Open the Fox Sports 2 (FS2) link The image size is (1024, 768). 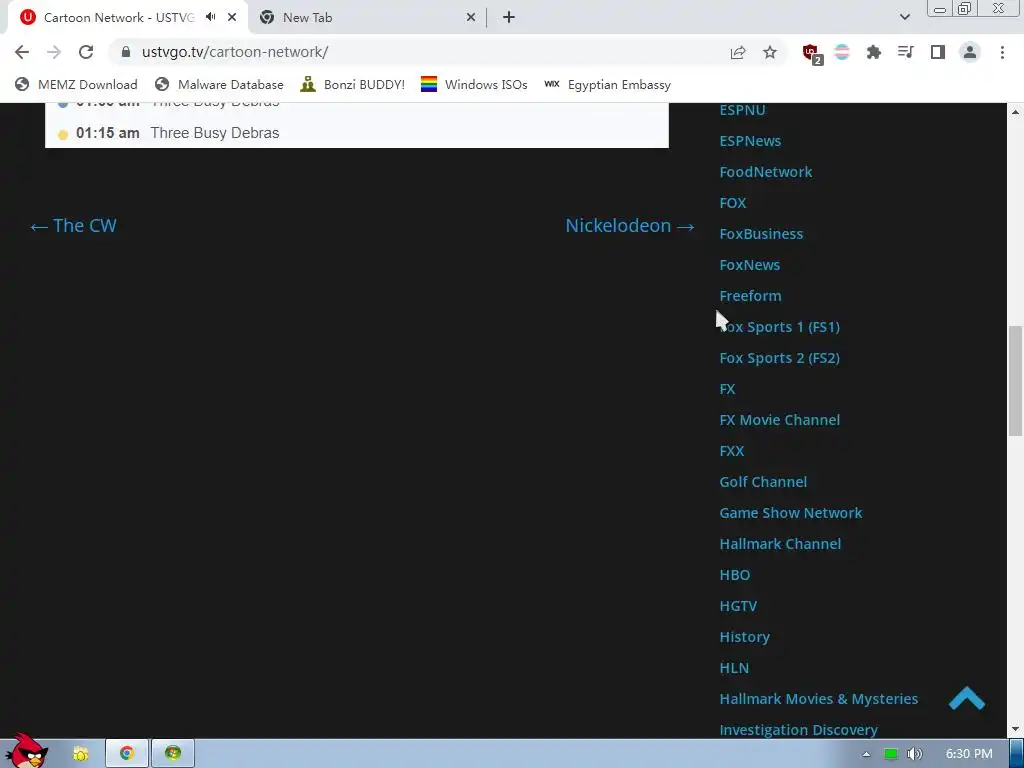779,358
